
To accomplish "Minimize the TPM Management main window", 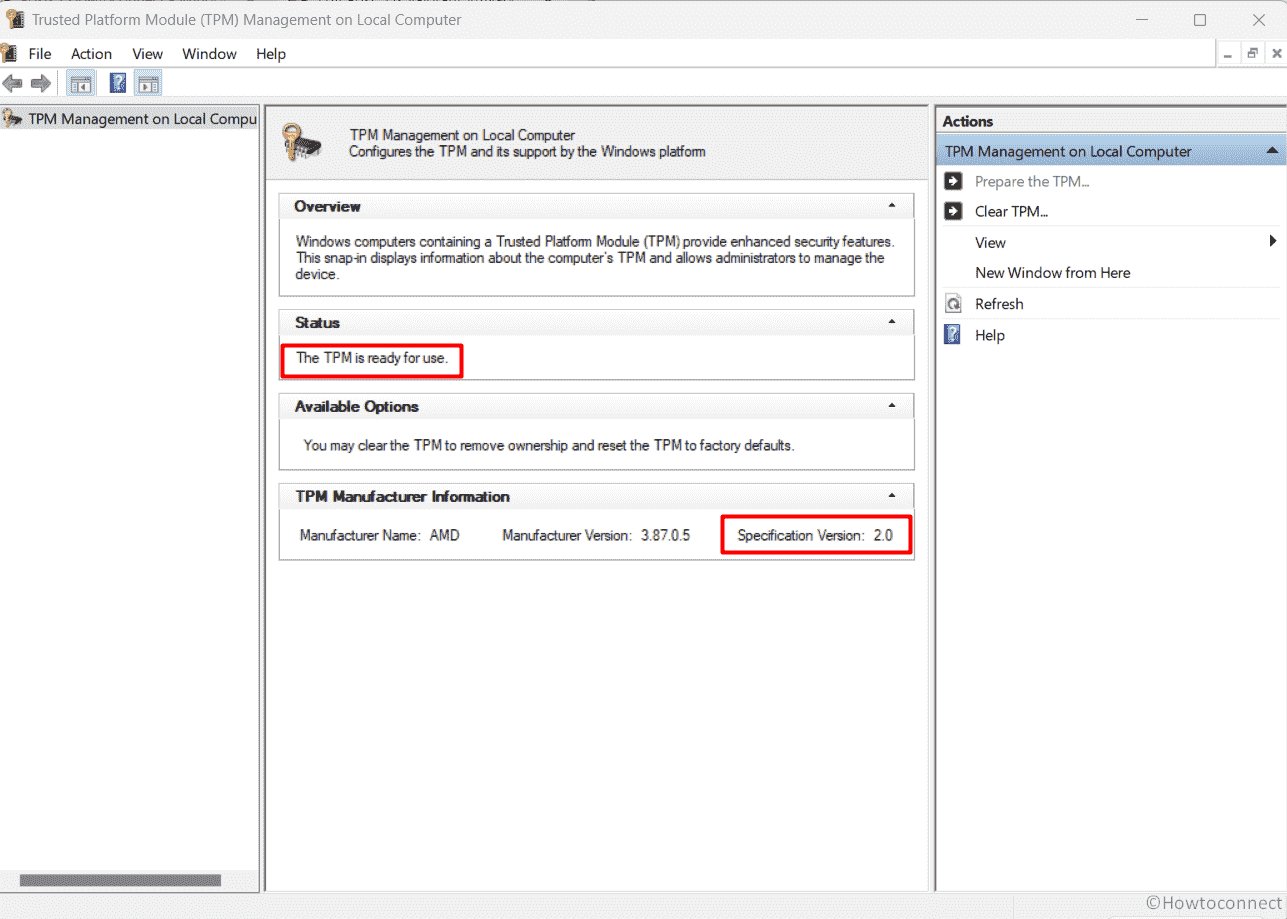I will [x=1141, y=20].
